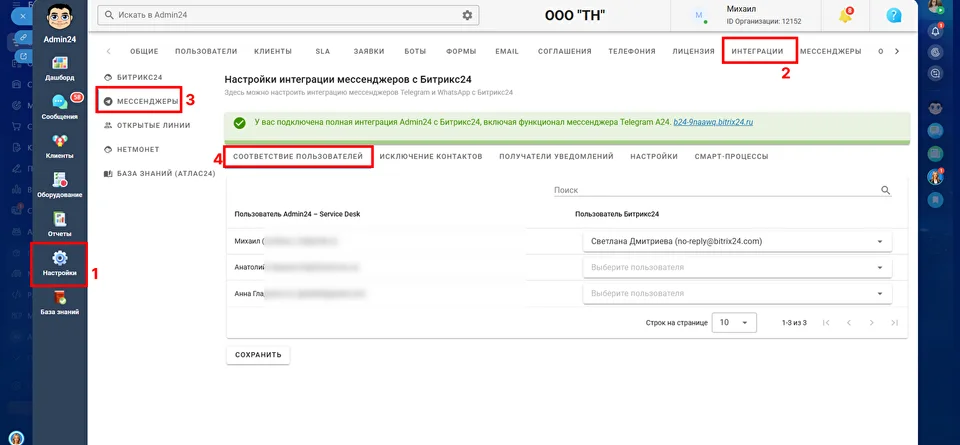Open the Дашборд section in sidebar

59,69
